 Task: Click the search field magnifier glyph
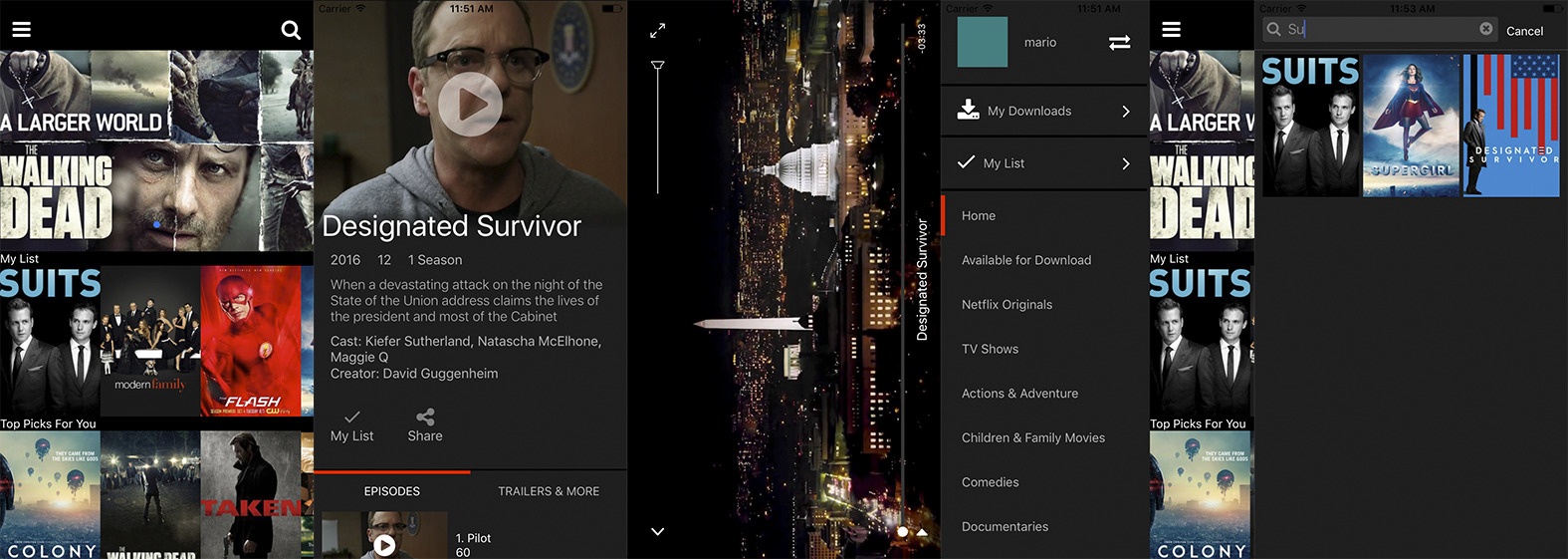1273,29
